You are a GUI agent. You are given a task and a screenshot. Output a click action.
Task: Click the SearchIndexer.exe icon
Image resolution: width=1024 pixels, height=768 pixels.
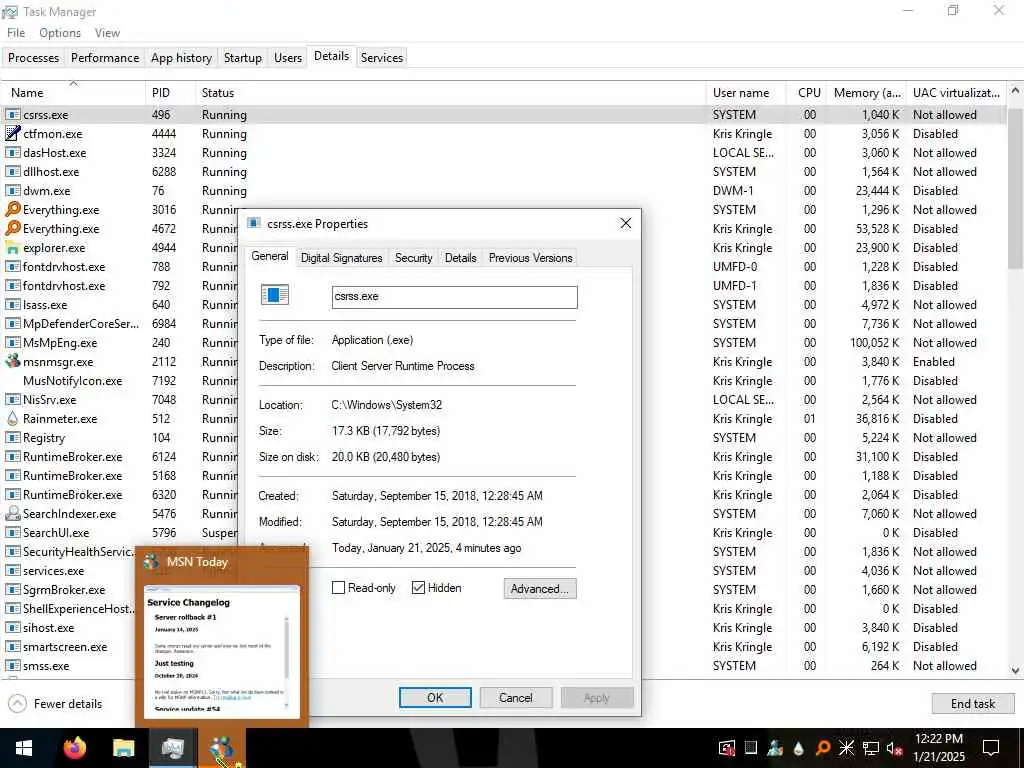[12, 513]
